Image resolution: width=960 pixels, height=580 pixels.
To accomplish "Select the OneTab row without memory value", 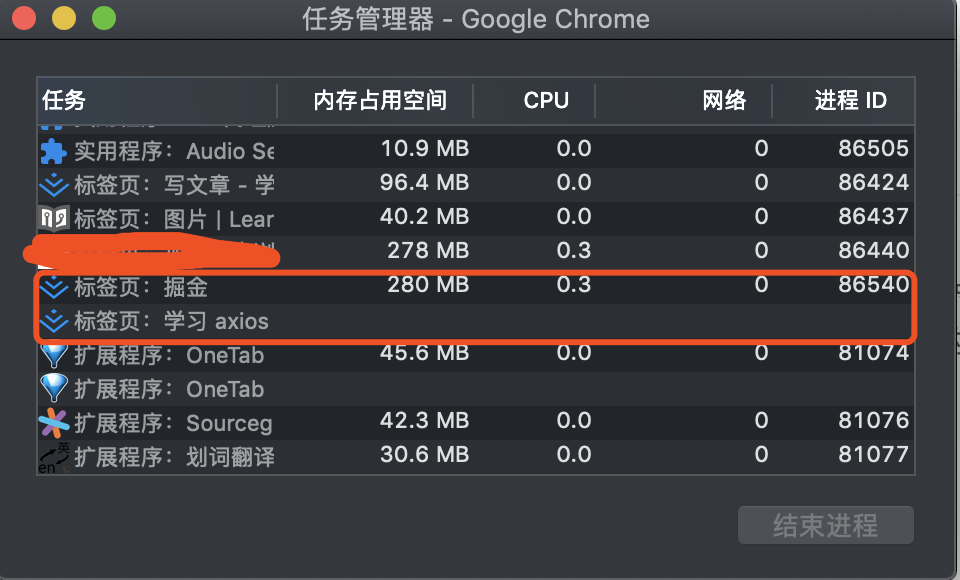I will point(225,388).
